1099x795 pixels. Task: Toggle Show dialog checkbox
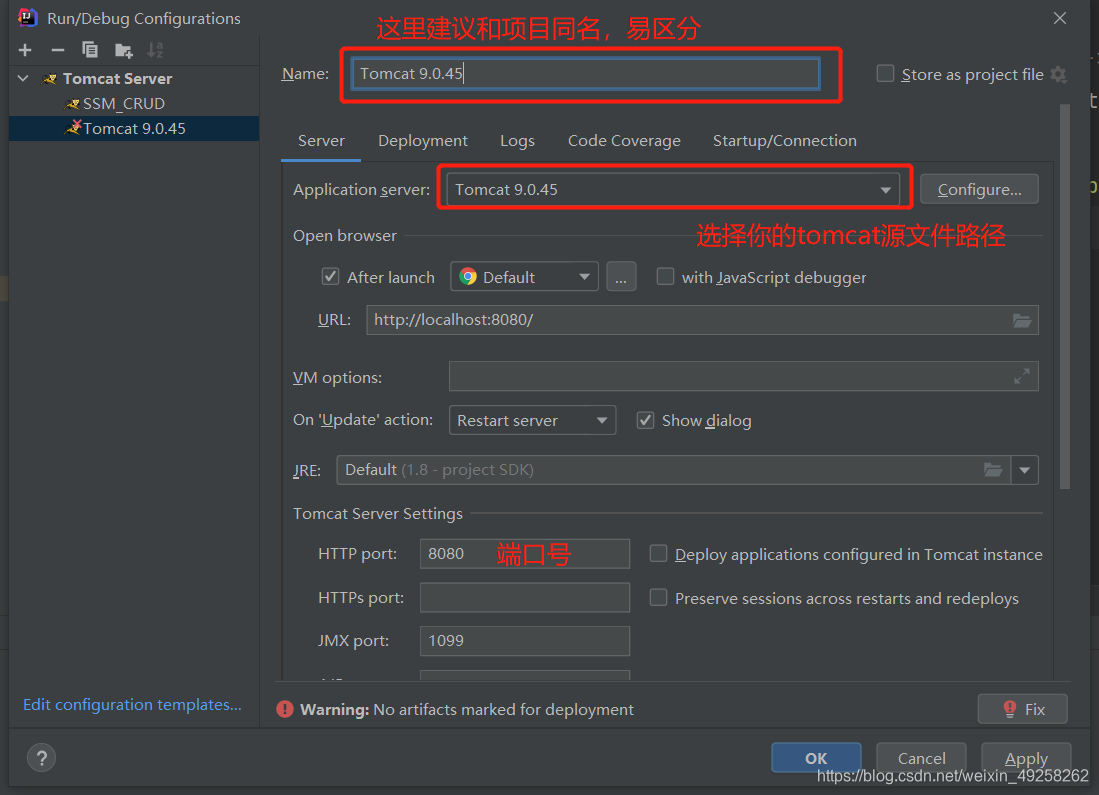[x=645, y=420]
